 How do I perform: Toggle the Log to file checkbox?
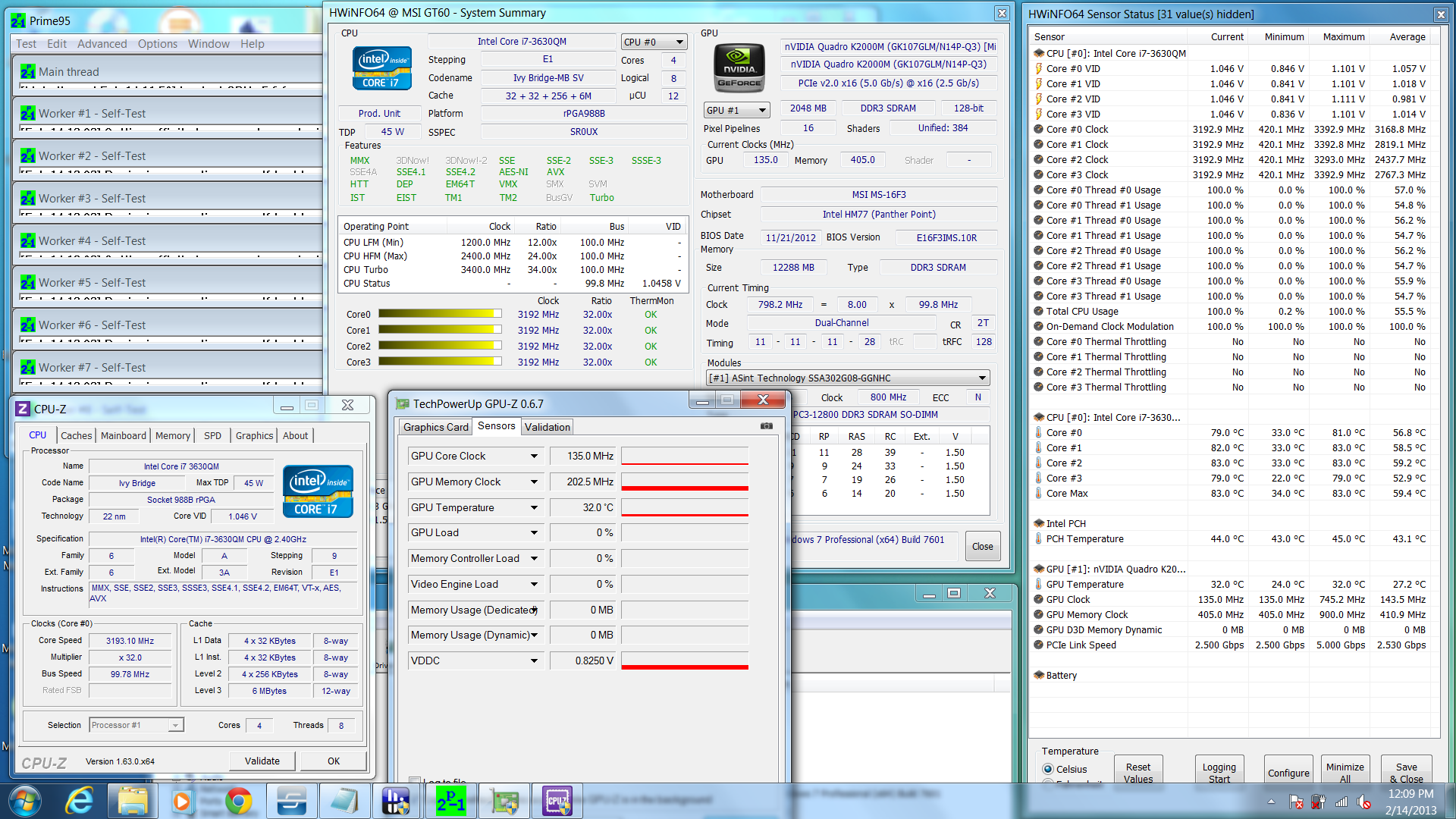[x=415, y=780]
